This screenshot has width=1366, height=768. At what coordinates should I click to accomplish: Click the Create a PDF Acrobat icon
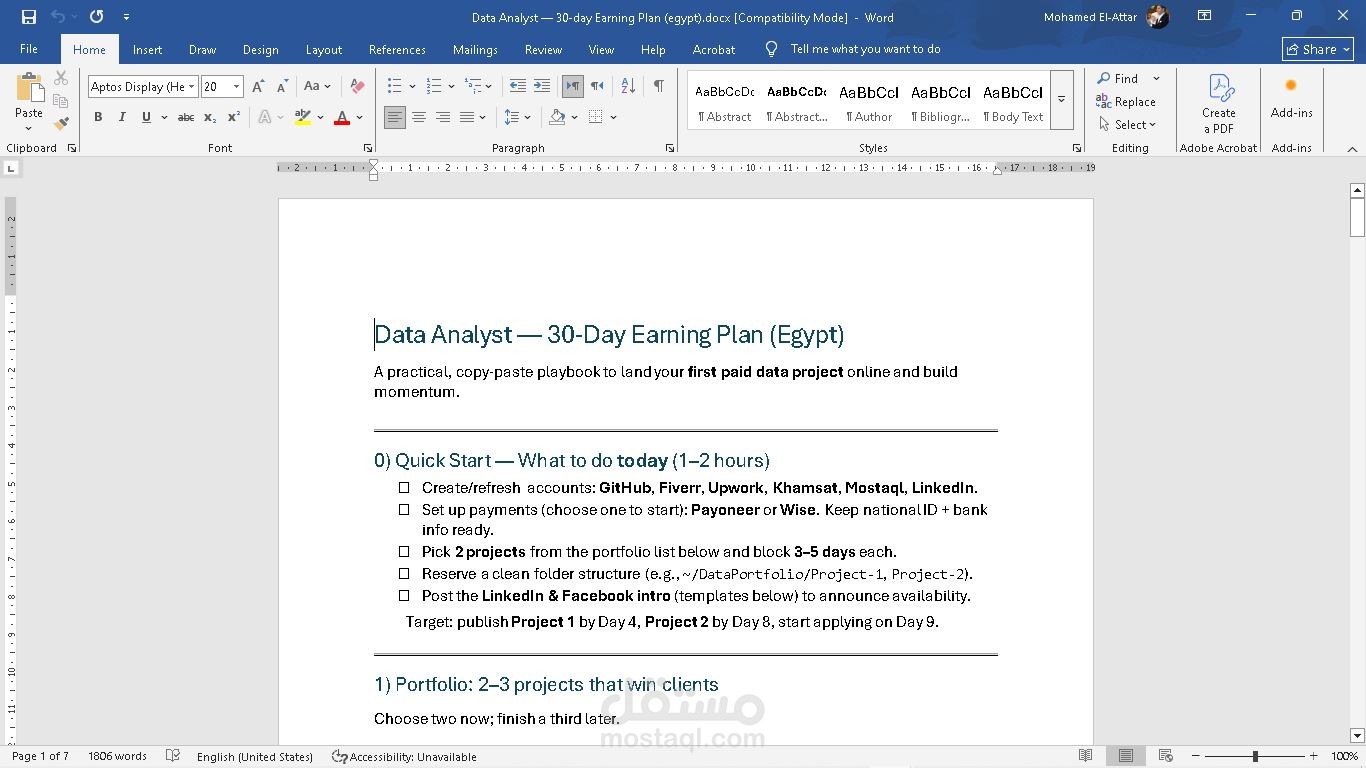(x=1218, y=103)
